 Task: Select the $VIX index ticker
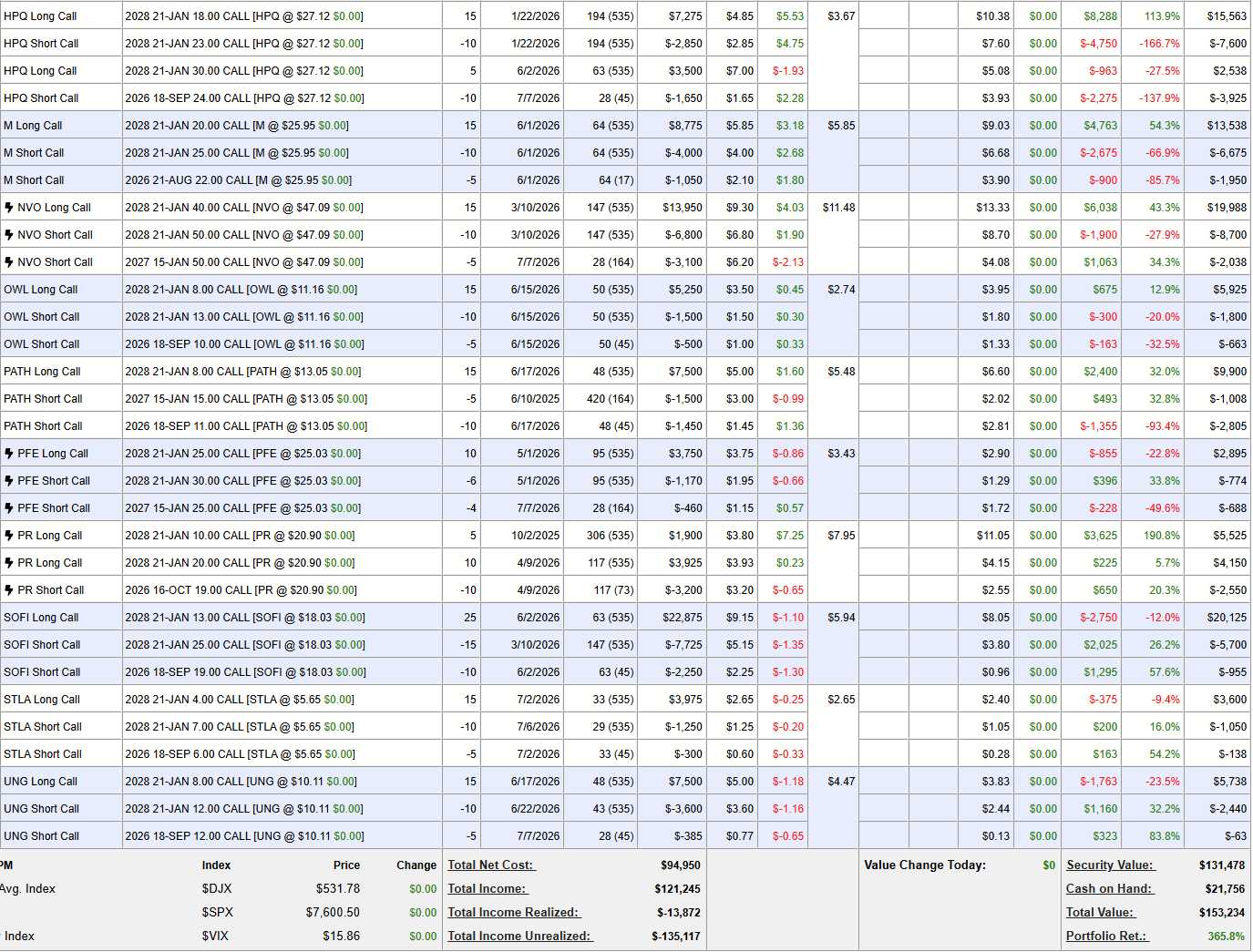(216, 937)
